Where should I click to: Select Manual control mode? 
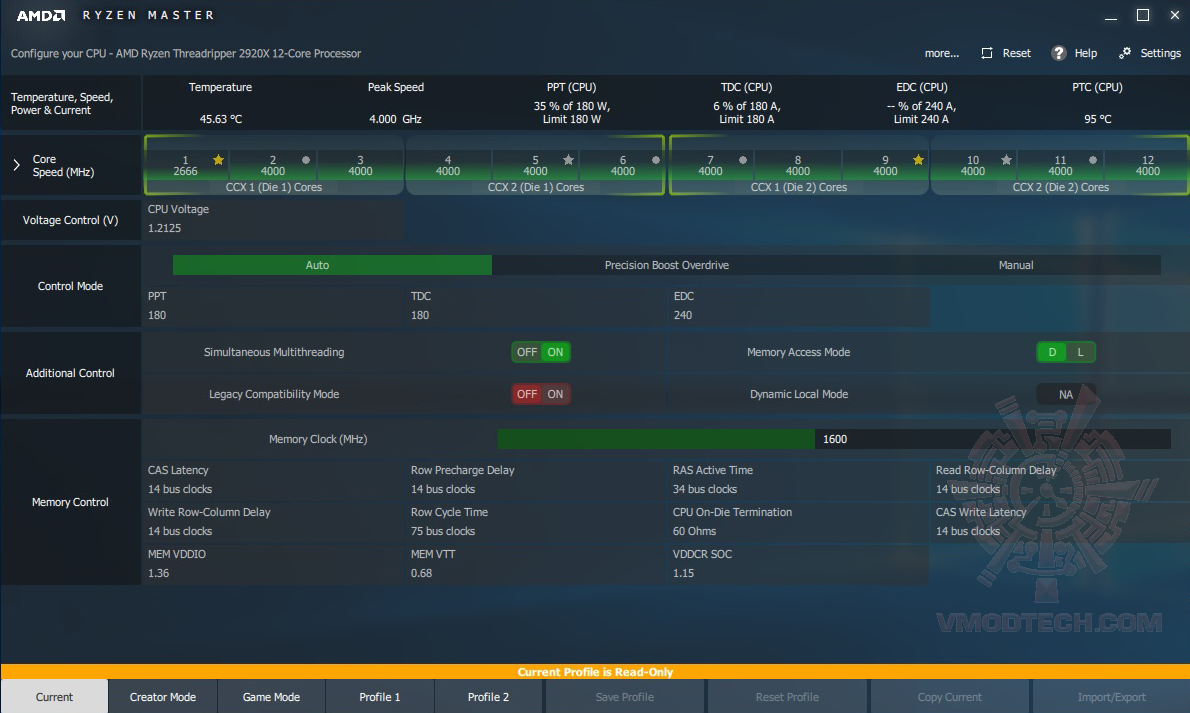pyautogui.click(x=1015, y=265)
